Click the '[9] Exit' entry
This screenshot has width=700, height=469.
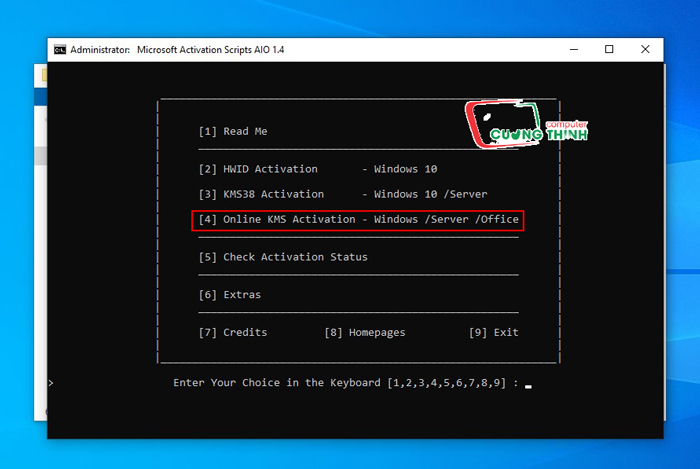coord(494,332)
